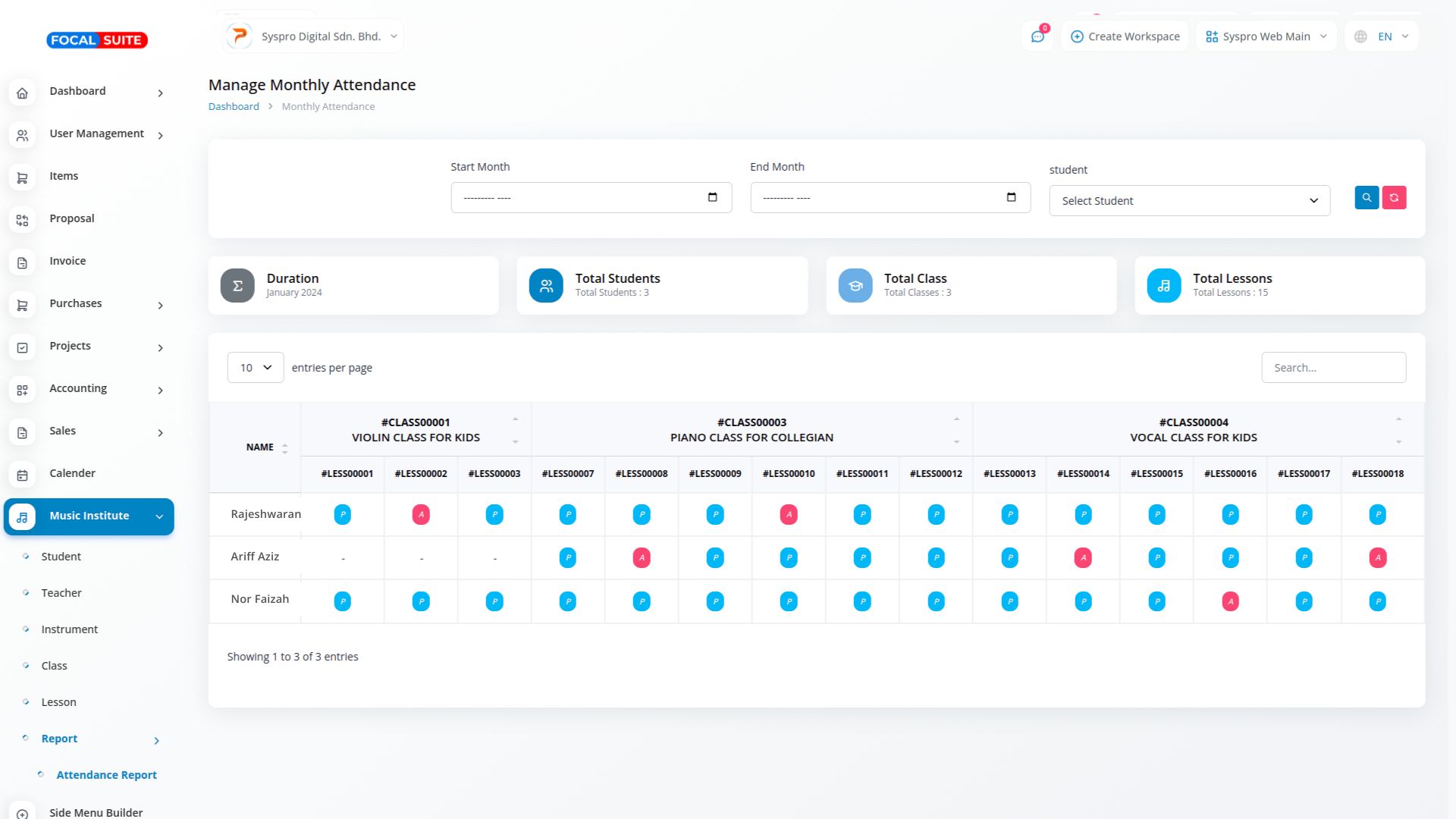
Task: Click the red reset filter button
Action: coord(1394,198)
